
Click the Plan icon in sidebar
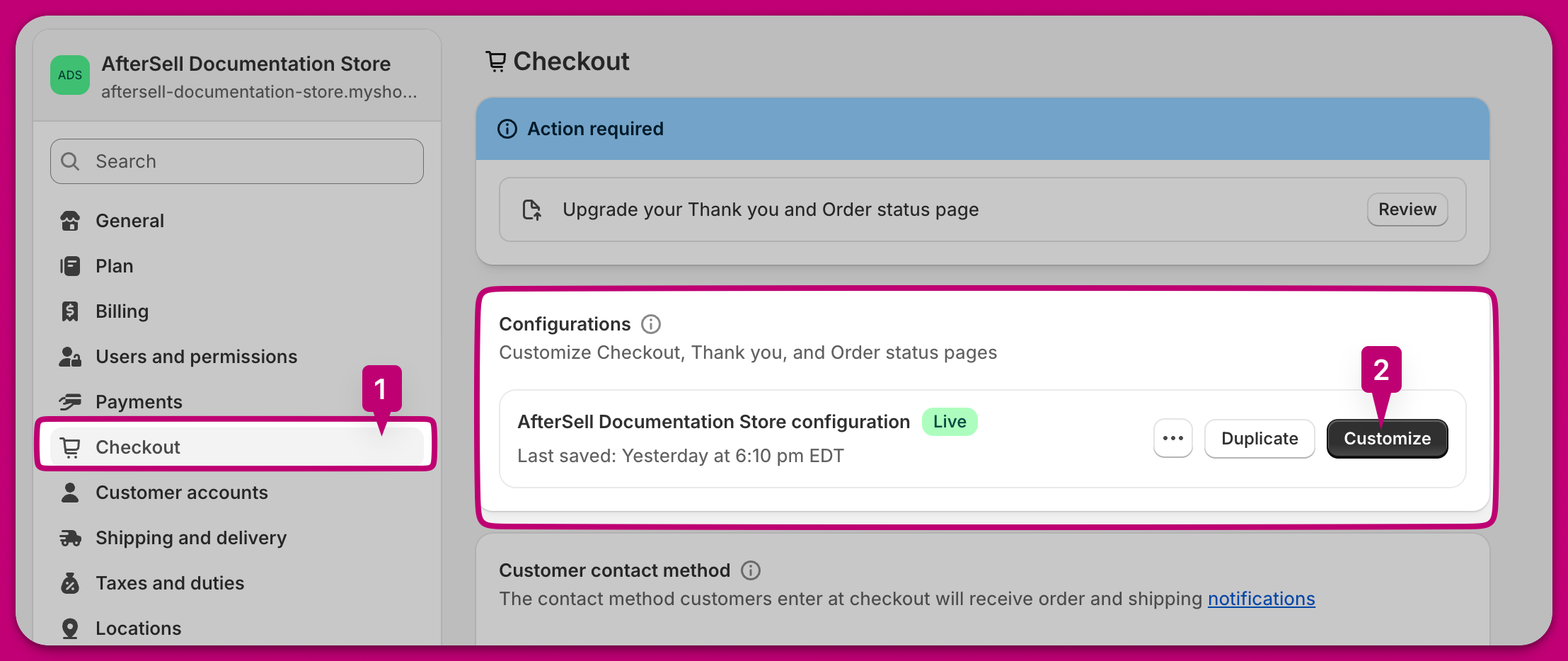(70, 266)
